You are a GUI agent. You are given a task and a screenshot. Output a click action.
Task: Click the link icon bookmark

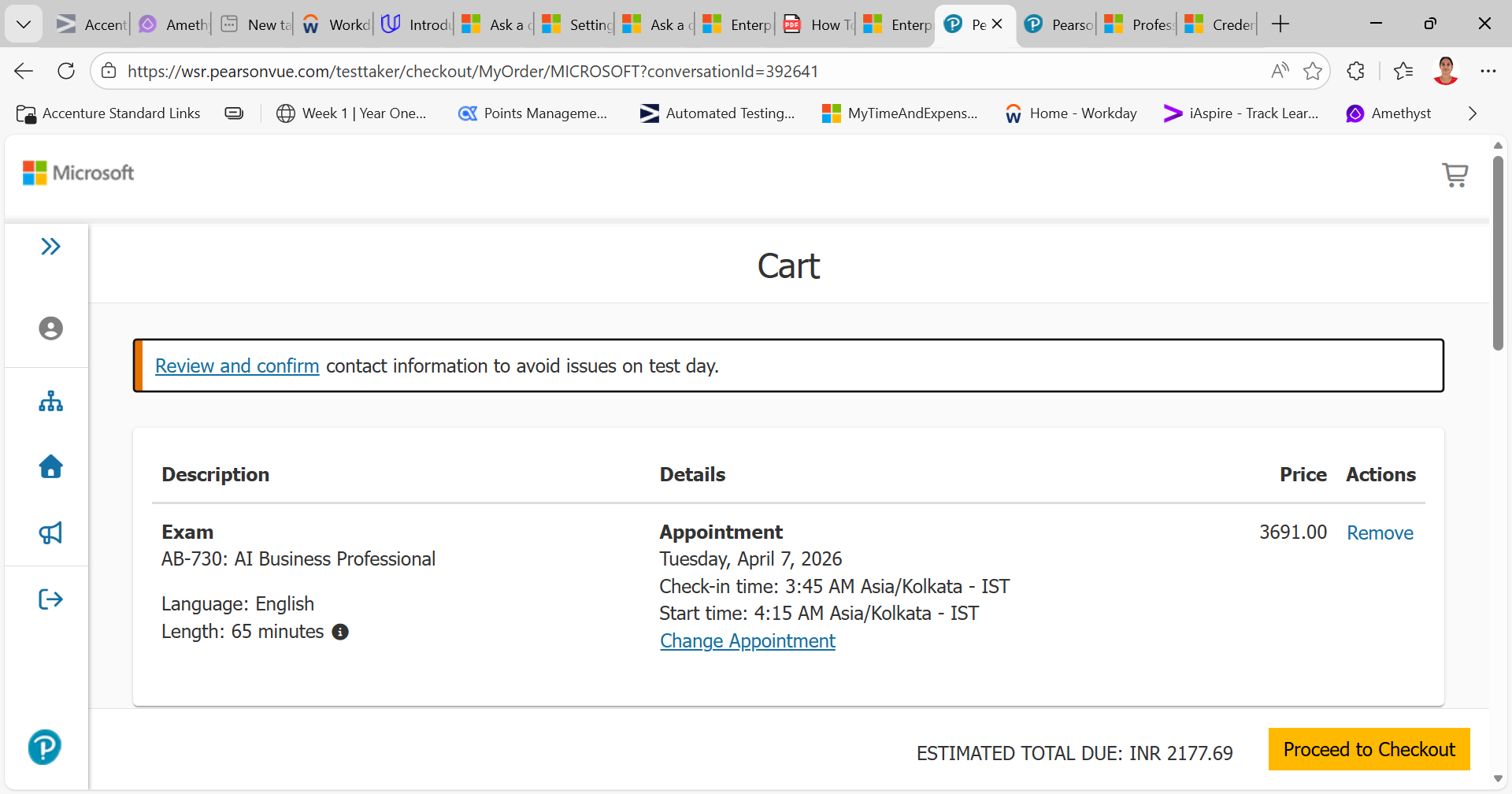tap(234, 113)
